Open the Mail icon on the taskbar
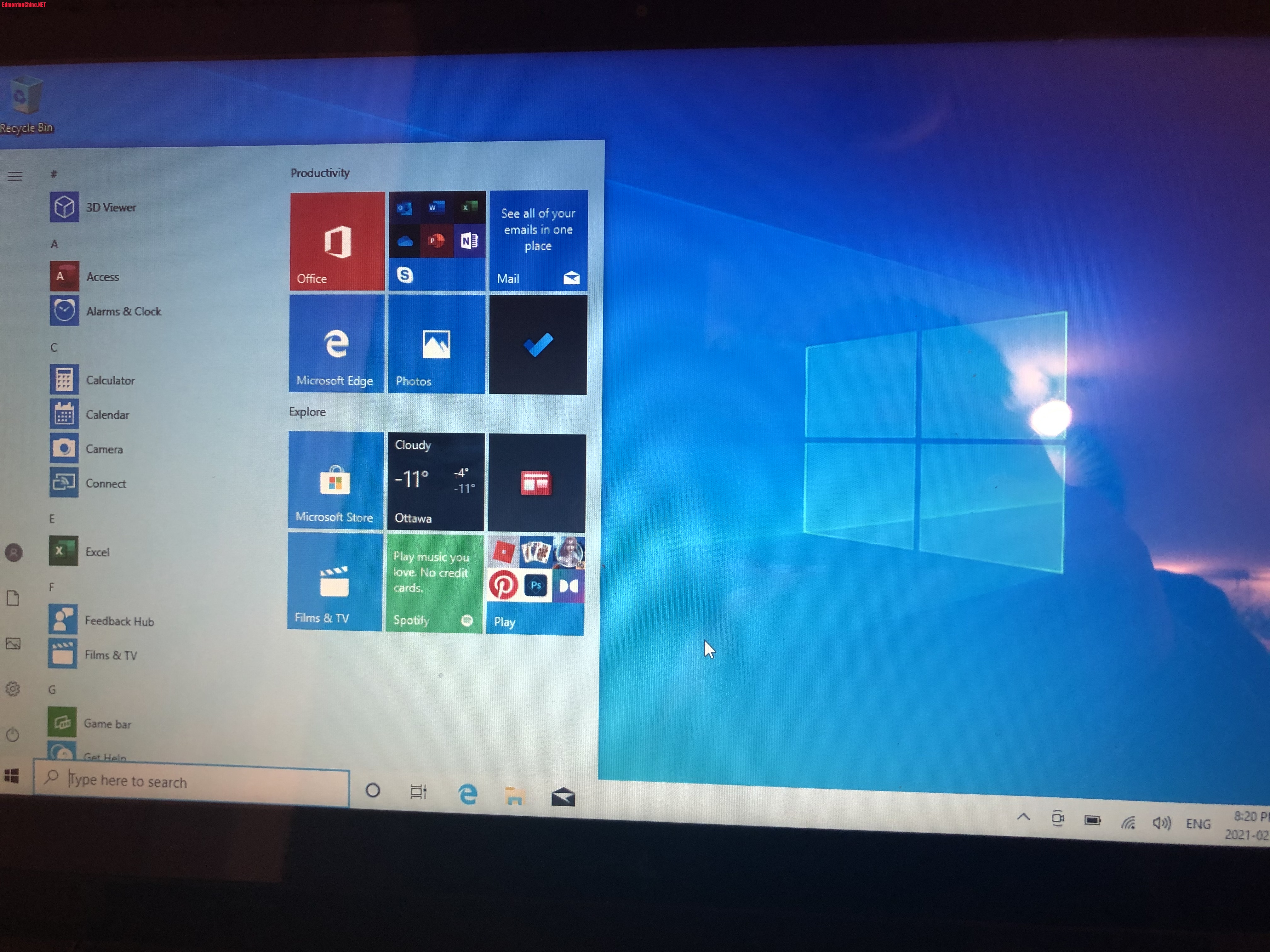Viewport: 1270px width, 952px height. click(563, 796)
